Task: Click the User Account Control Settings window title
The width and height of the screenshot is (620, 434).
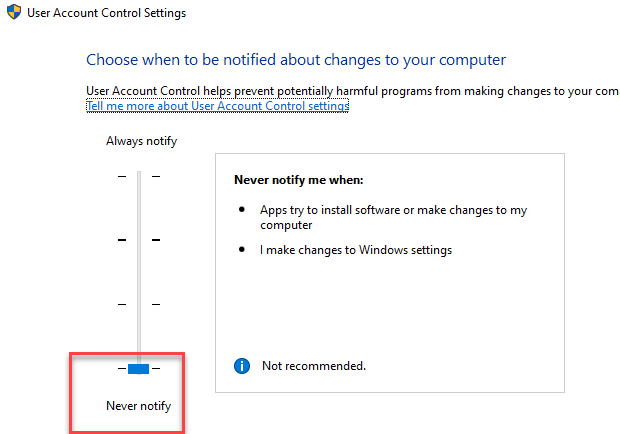Action: coord(105,15)
